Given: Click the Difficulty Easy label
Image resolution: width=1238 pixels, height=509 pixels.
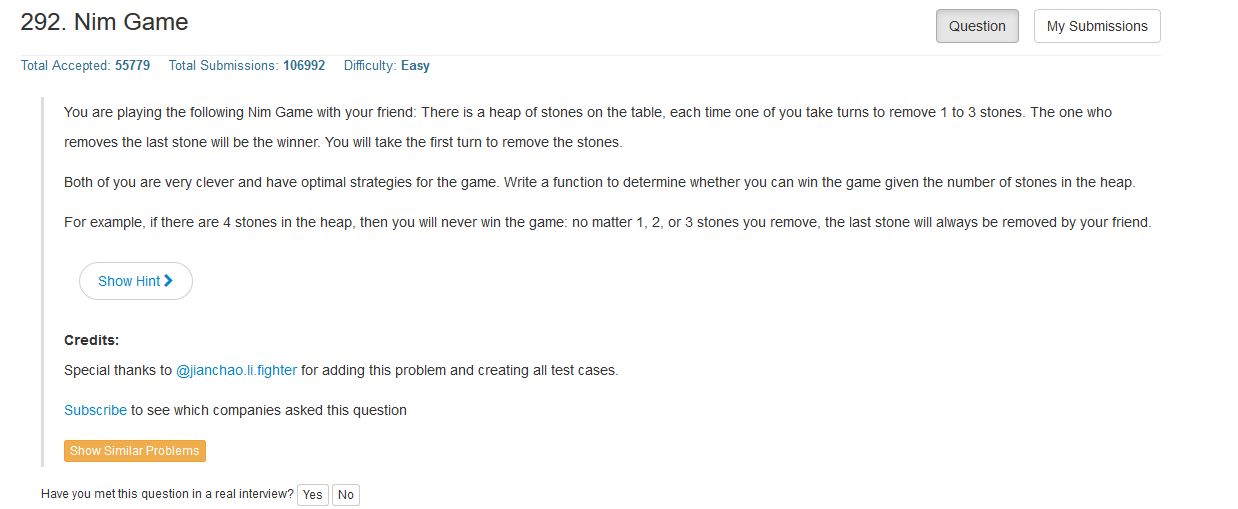Looking at the screenshot, I should (415, 66).
